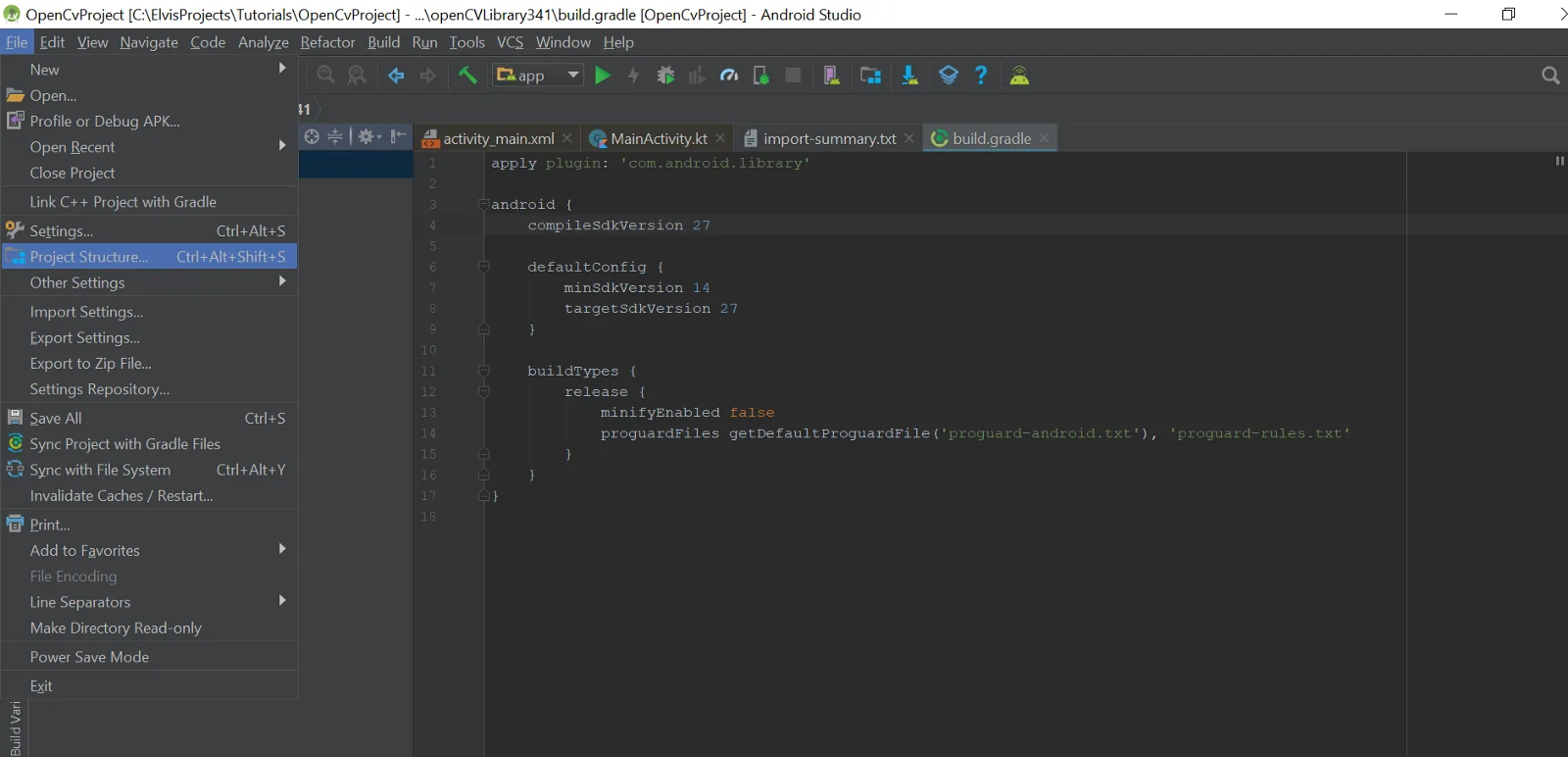Click the Help question mark icon
The height and width of the screenshot is (757, 1568).
pyautogui.click(x=981, y=76)
